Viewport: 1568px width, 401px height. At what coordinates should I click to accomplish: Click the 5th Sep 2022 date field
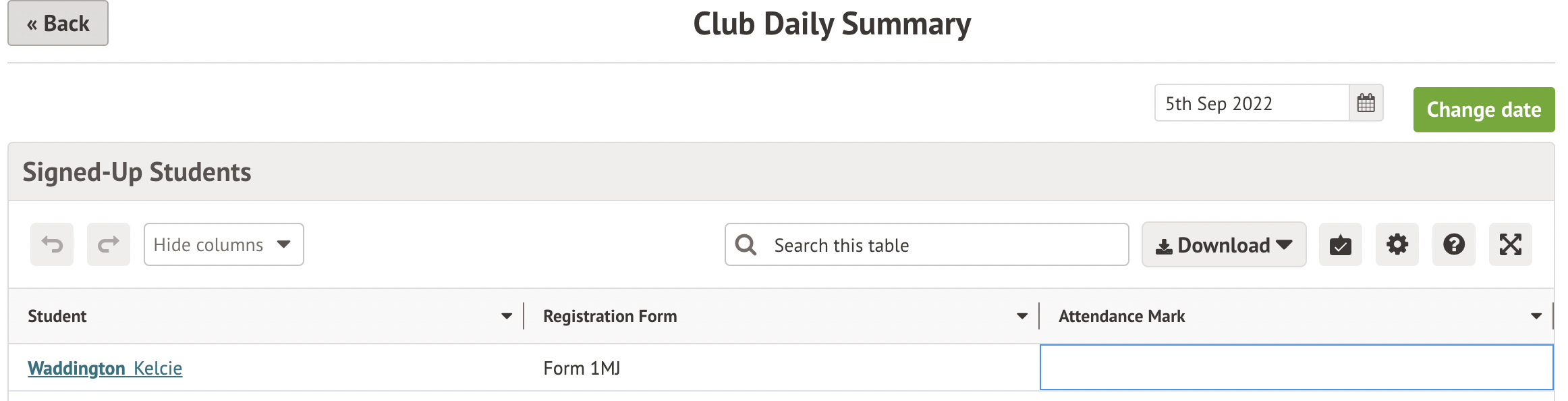pyautogui.click(x=1252, y=103)
